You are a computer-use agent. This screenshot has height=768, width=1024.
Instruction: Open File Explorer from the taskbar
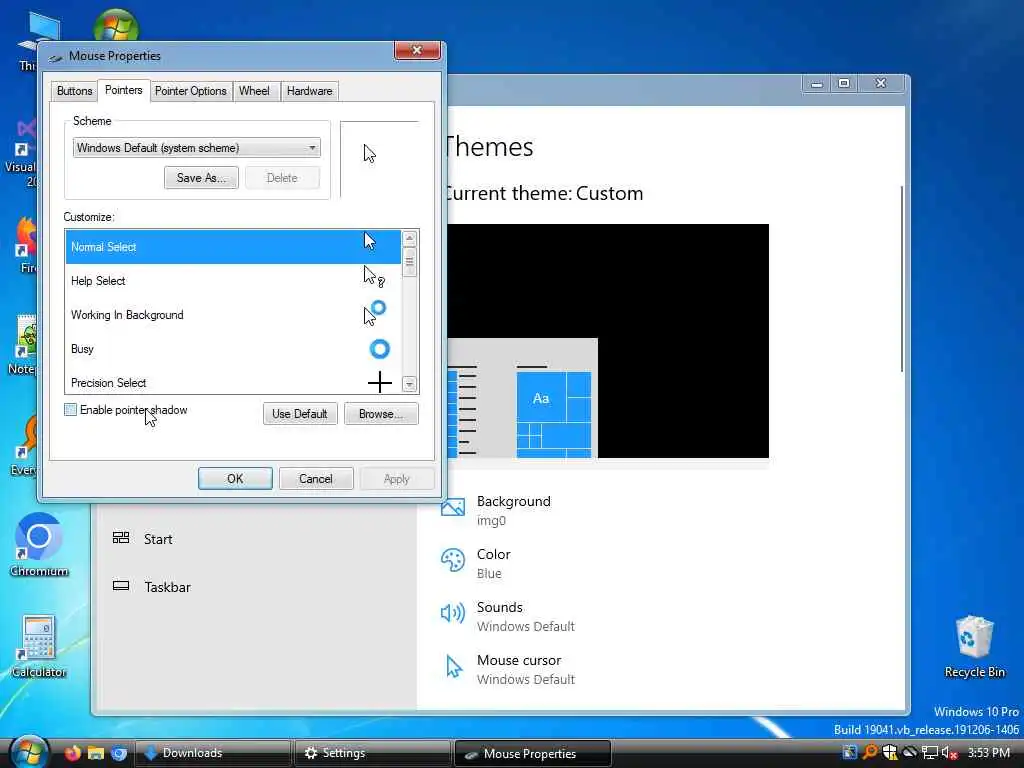click(x=96, y=753)
